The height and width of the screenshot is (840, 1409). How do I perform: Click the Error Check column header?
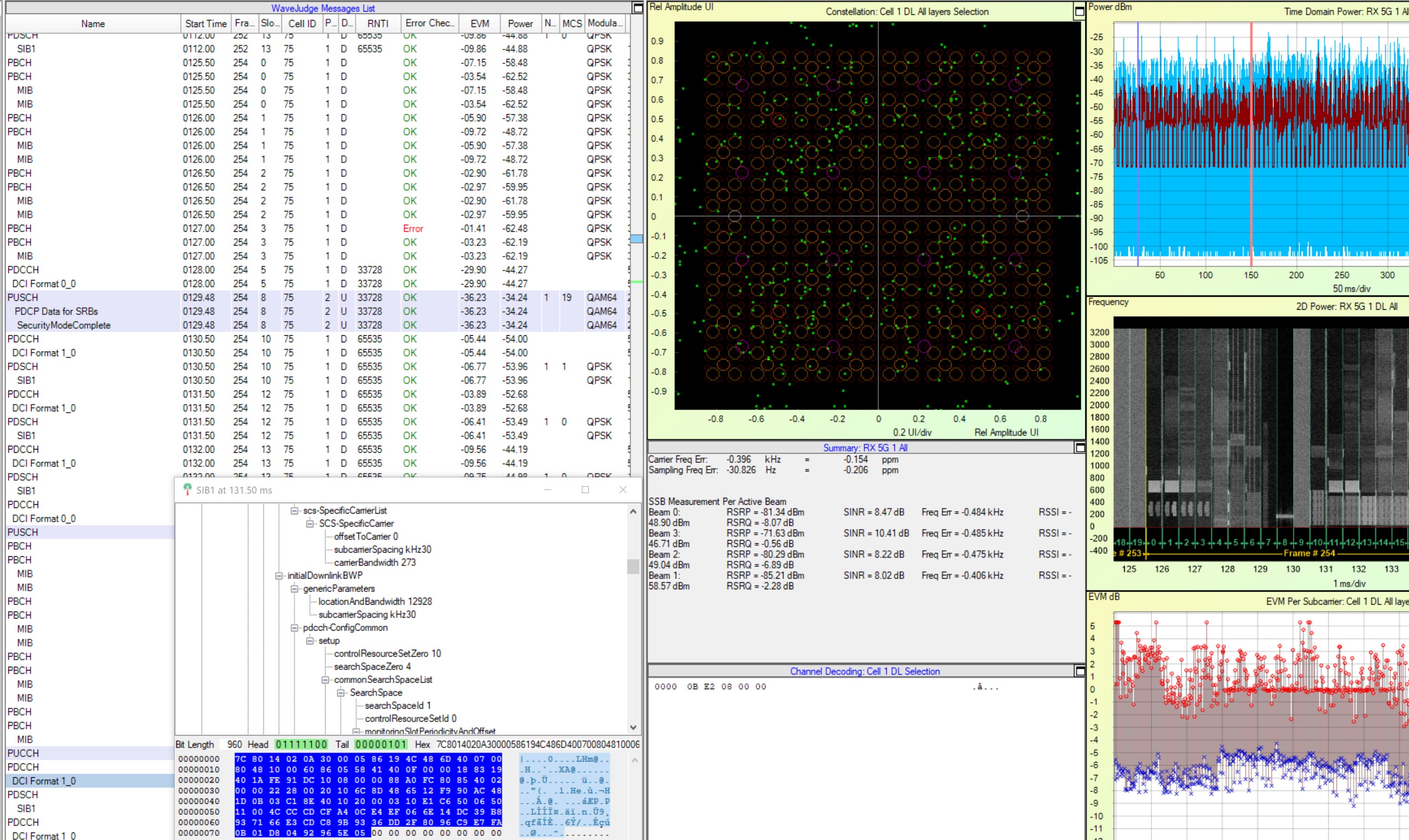click(x=430, y=24)
